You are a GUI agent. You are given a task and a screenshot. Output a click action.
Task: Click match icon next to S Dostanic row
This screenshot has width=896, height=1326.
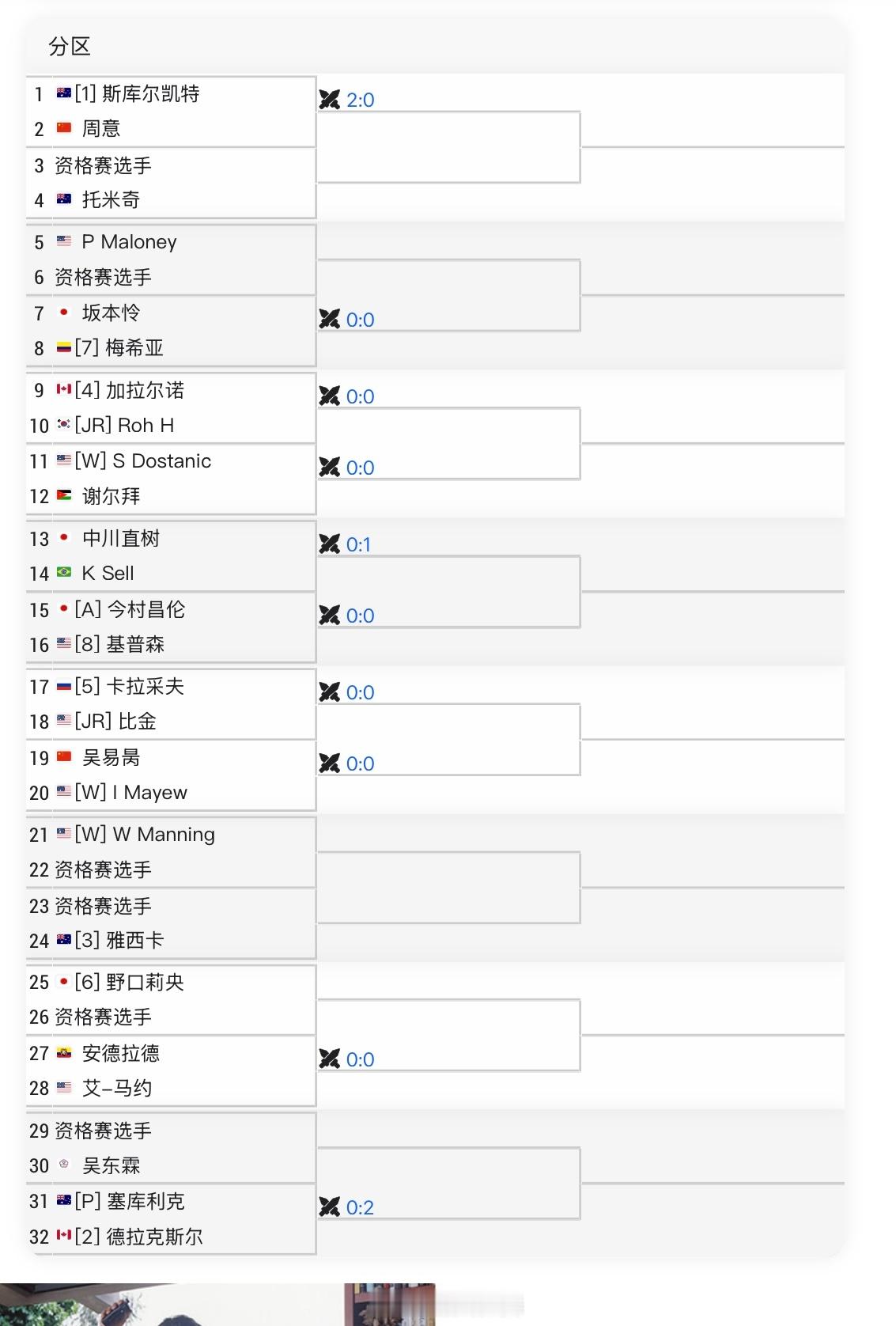[330, 468]
